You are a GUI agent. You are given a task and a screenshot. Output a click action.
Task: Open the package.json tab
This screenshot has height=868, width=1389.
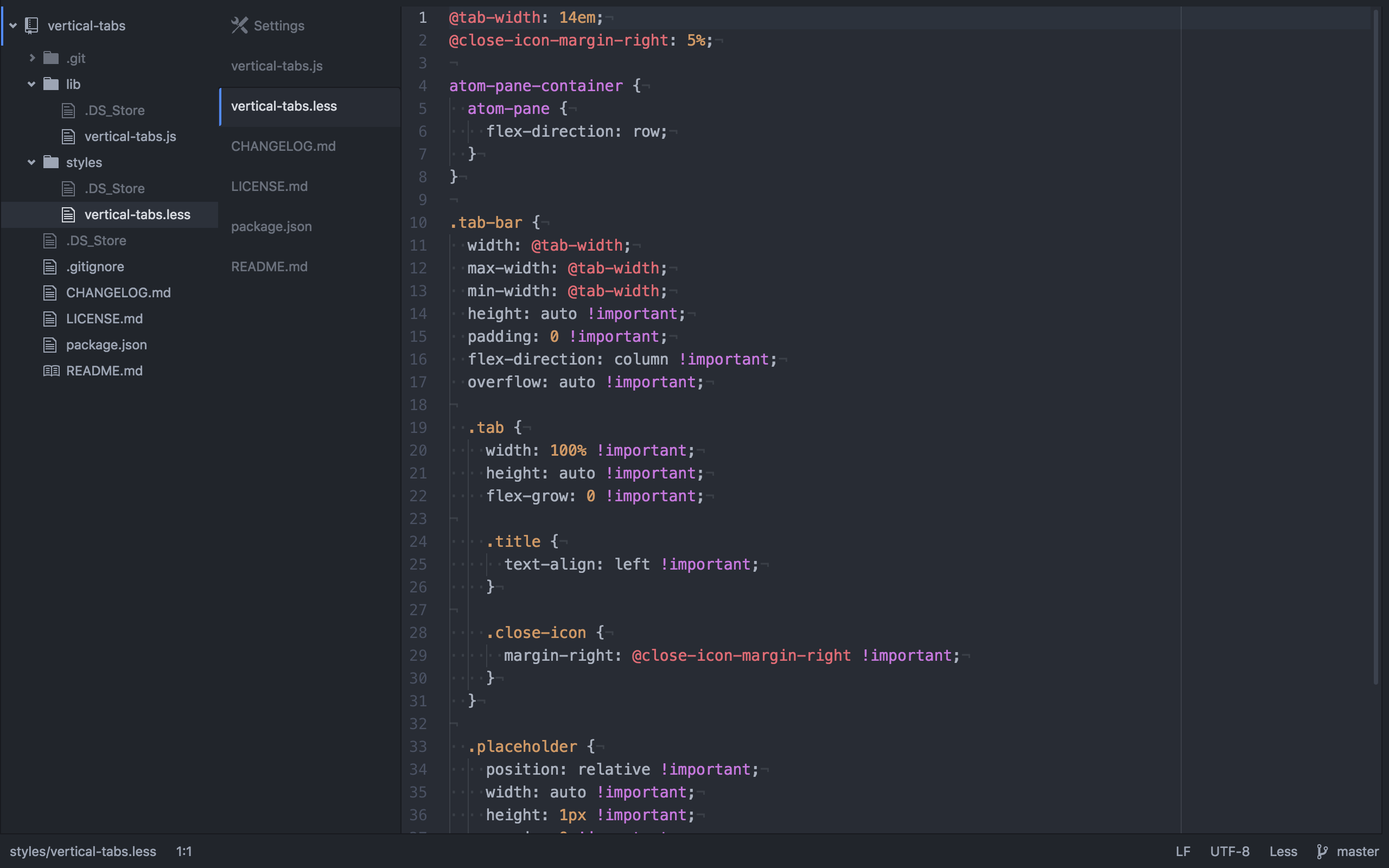pos(271,227)
